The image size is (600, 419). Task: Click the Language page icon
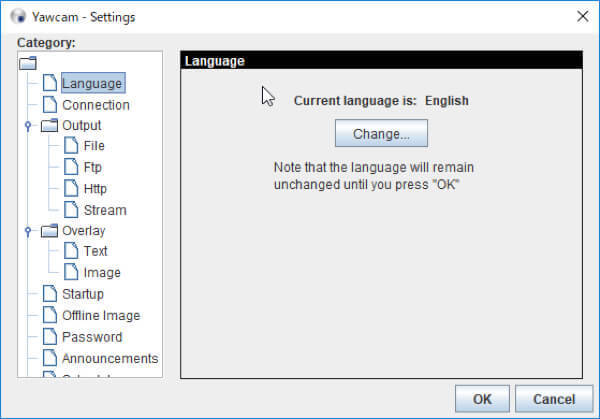50,83
